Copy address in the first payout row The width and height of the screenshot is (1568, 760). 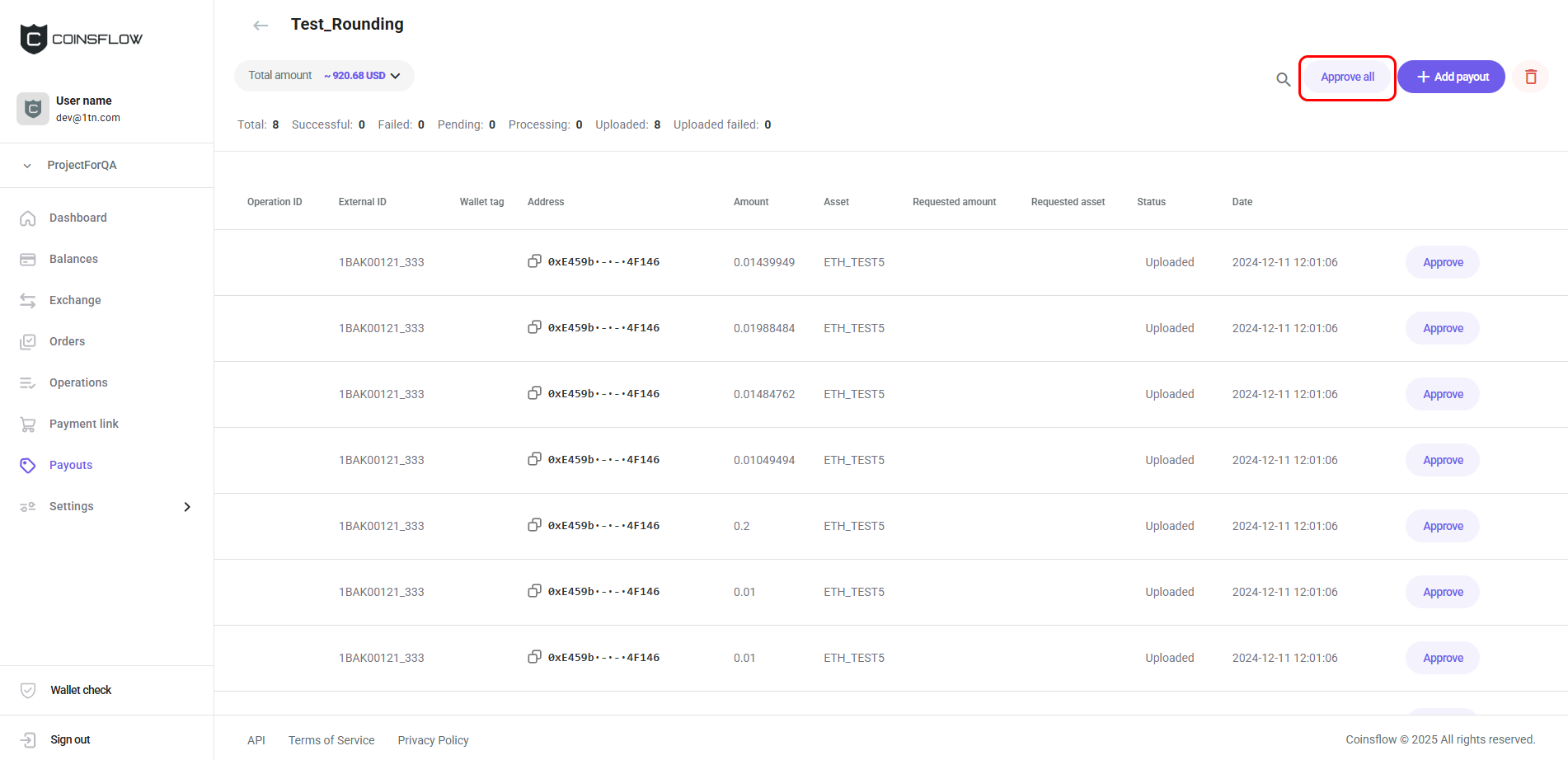534,261
